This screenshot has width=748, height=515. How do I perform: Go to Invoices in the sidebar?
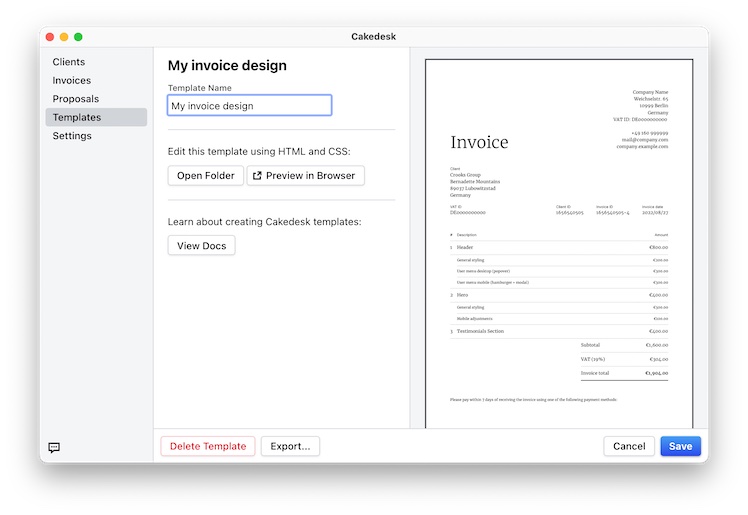click(x=72, y=81)
